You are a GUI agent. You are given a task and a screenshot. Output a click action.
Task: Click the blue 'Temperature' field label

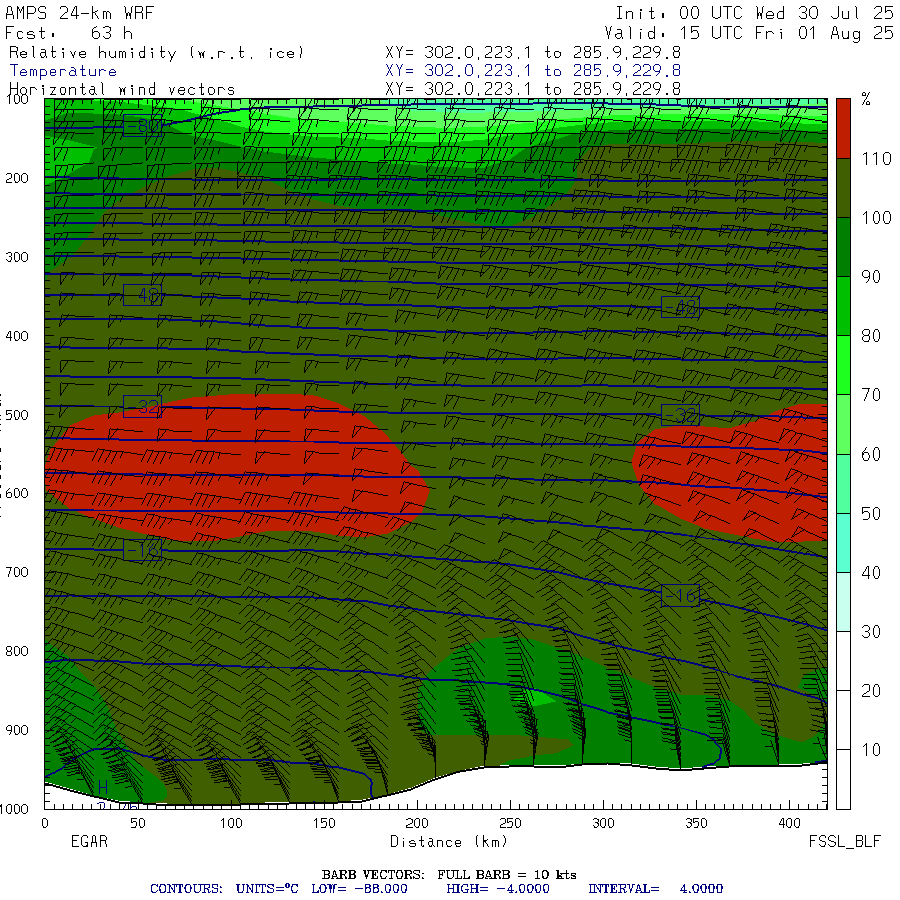63,71
